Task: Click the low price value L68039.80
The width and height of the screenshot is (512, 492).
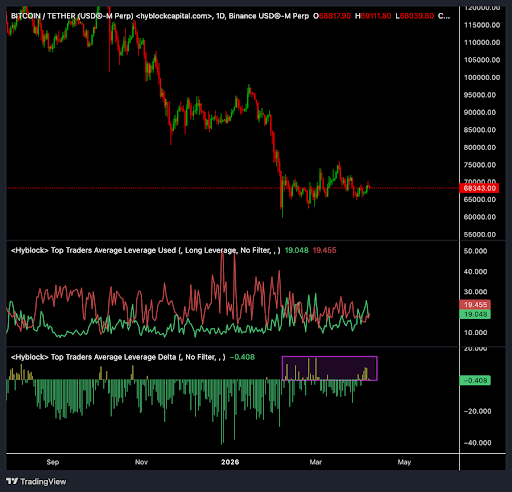Action: (x=415, y=16)
